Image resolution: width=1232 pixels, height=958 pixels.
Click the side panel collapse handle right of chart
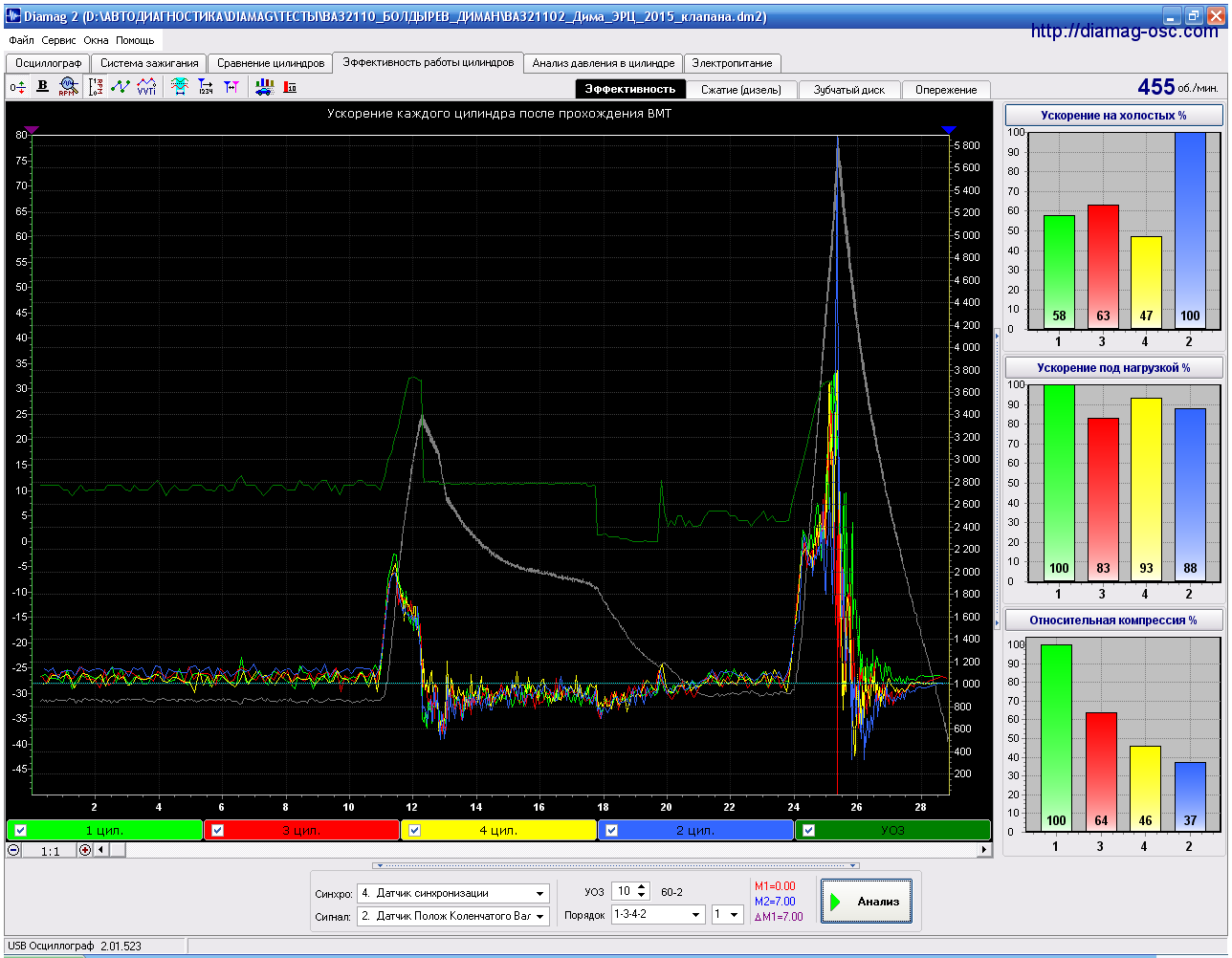pos(997,478)
